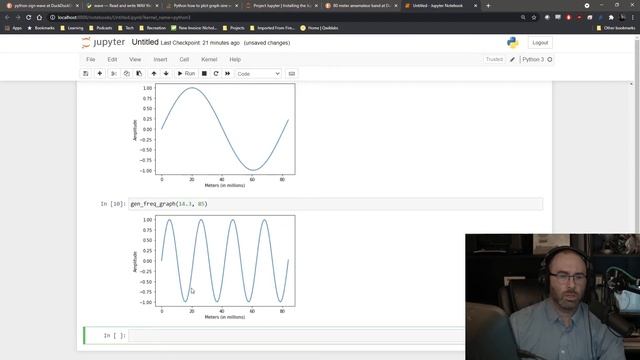Open the Kernel menu
The image size is (640, 360).
(209, 60)
